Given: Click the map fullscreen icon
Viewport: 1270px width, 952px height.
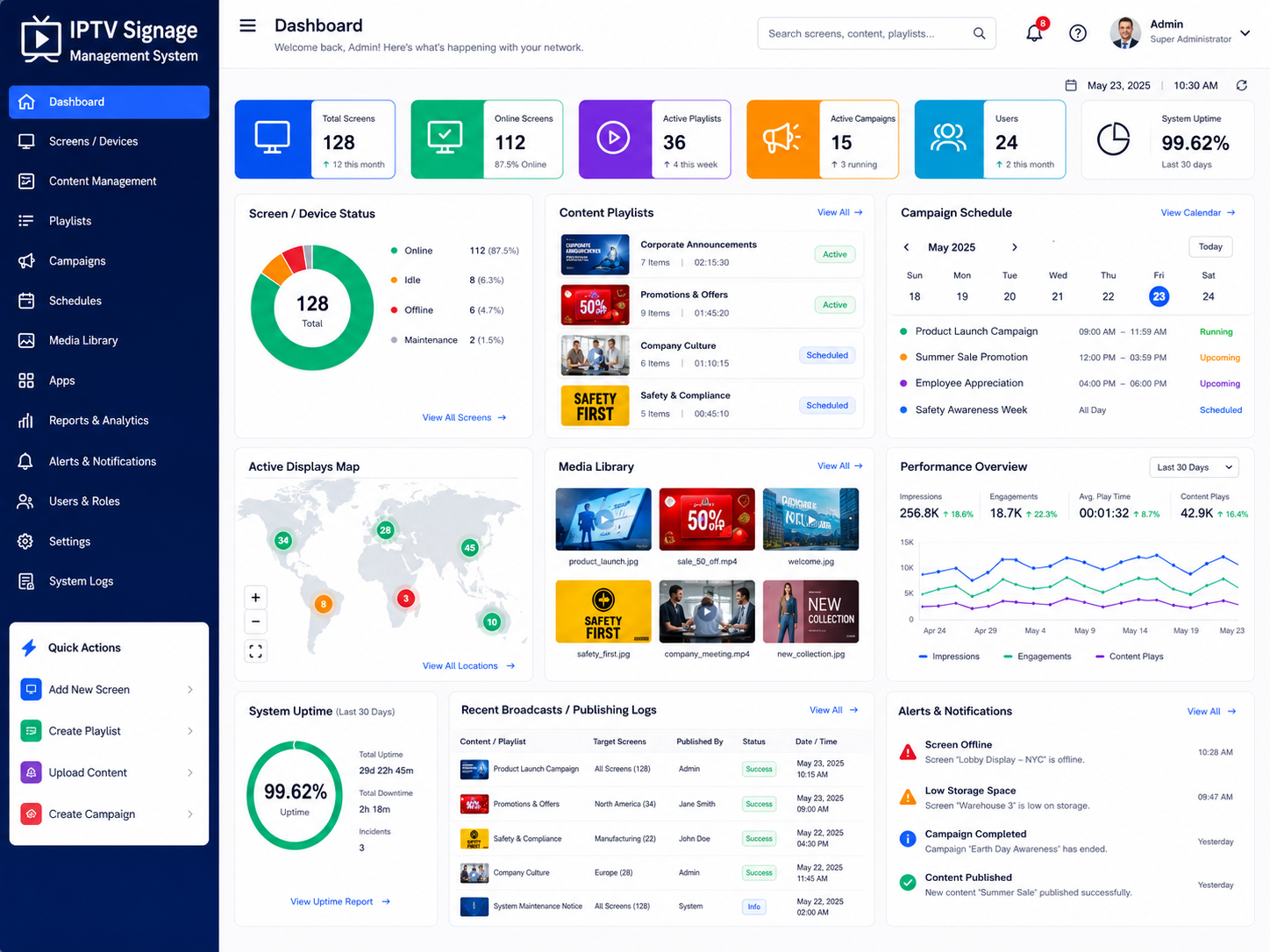Looking at the screenshot, I should click(255, 651).
